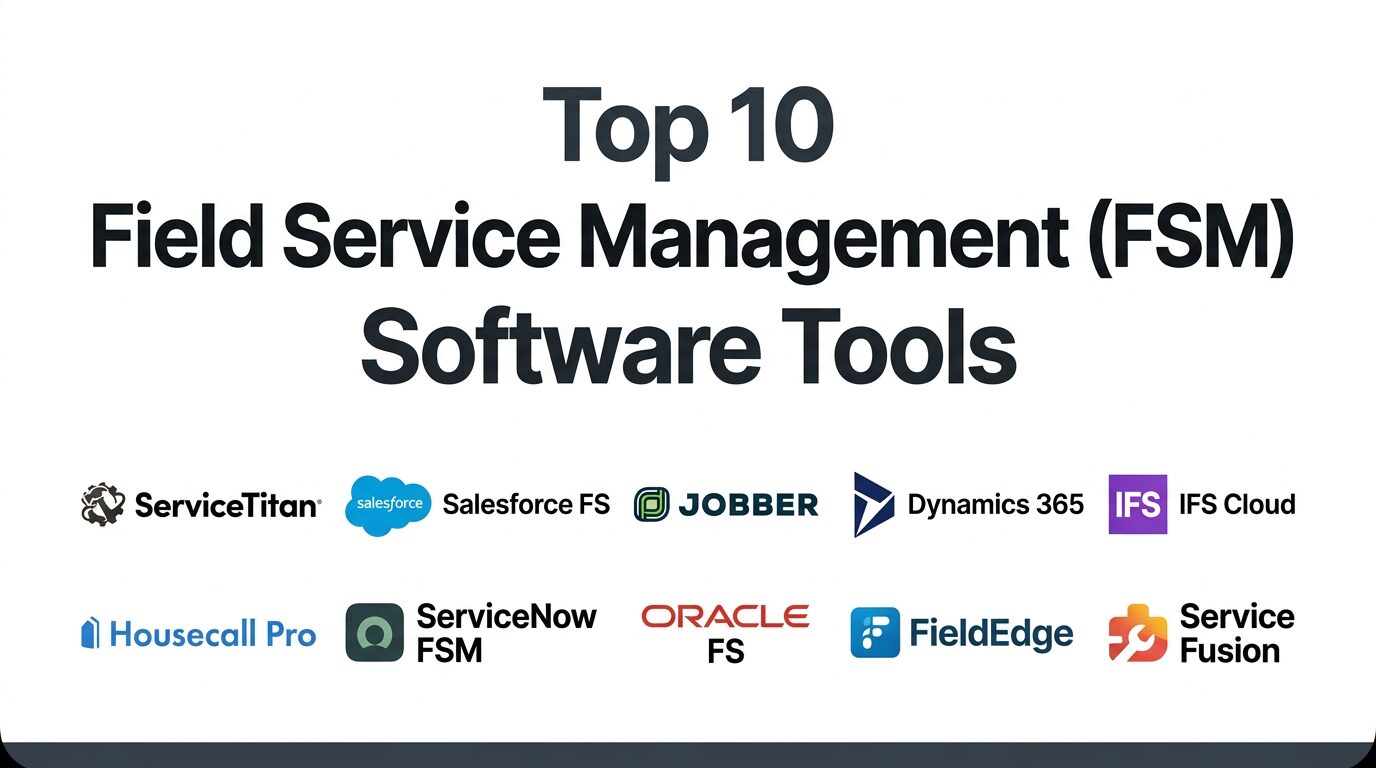
Task: Select the "Salesforce FS" label
Action: click(x=526, y=504)
